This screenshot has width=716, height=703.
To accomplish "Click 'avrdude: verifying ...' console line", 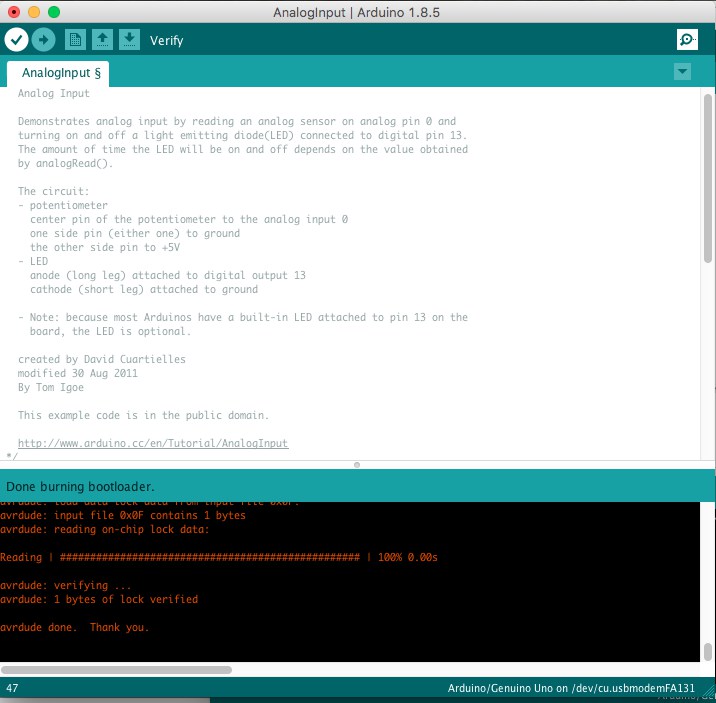I will pos(65,585).
